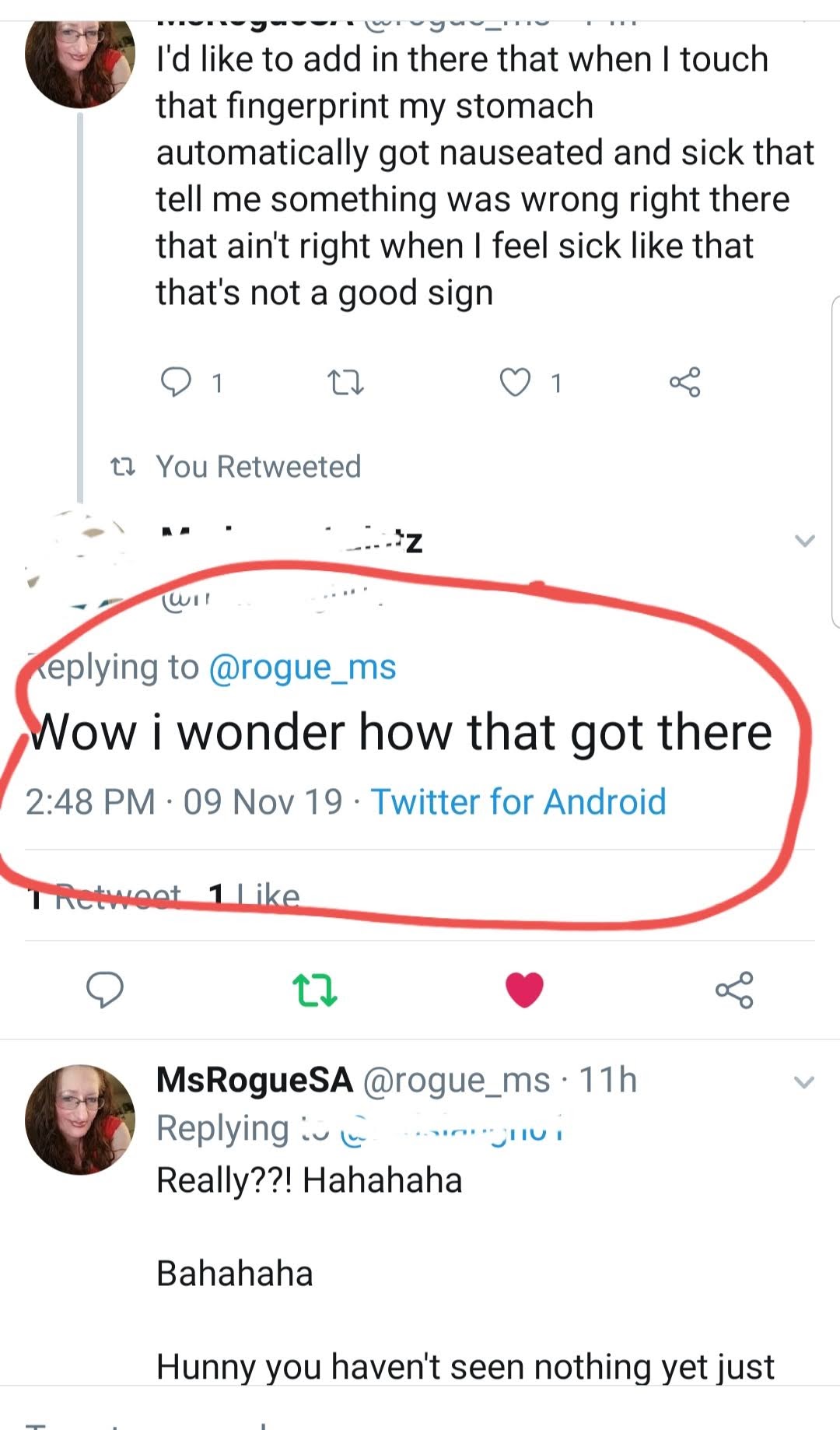
Task: Undo retweet using green retweet icon
Action: pos(314,990)
